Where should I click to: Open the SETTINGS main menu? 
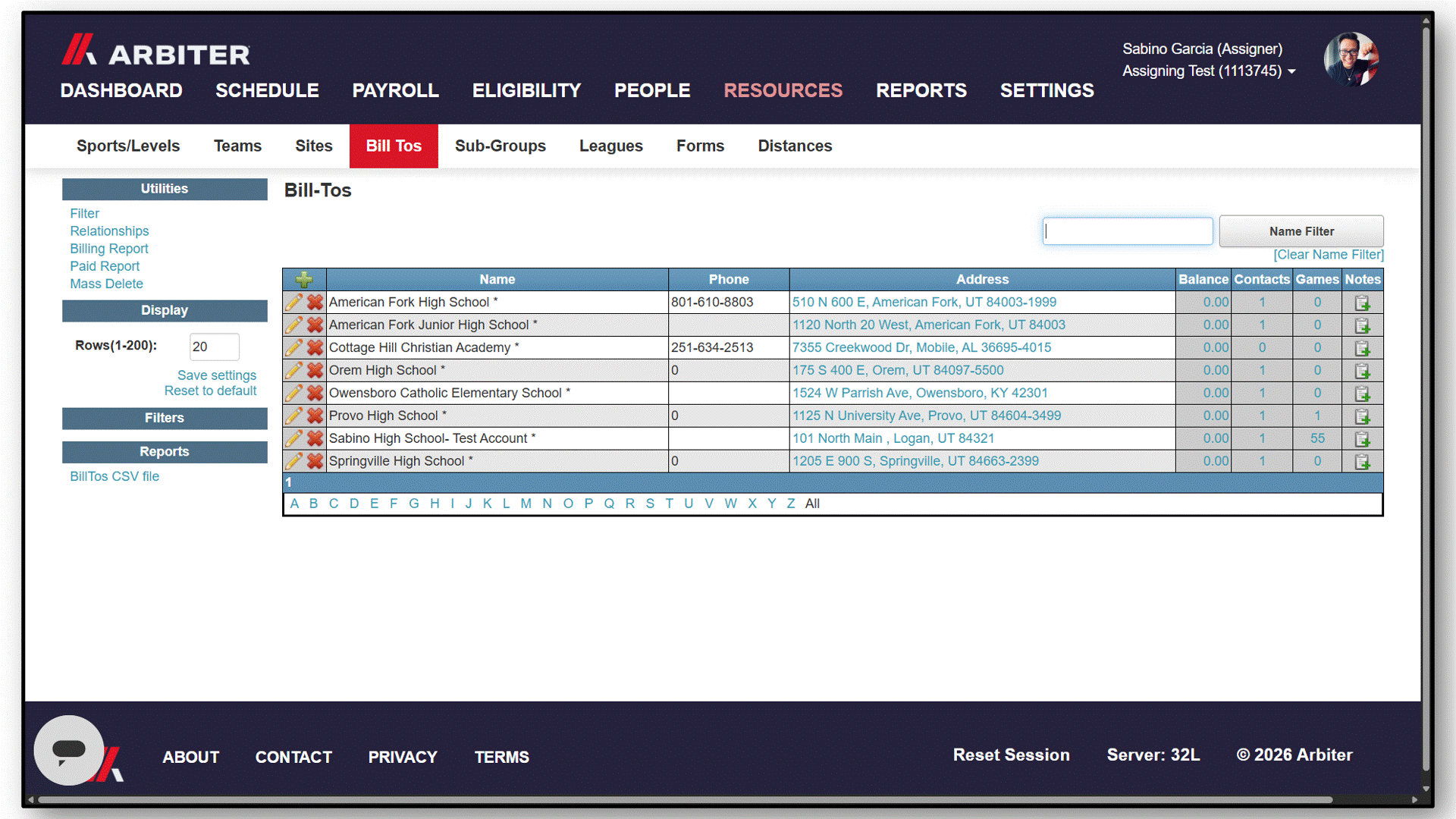tap(1046, 90)
